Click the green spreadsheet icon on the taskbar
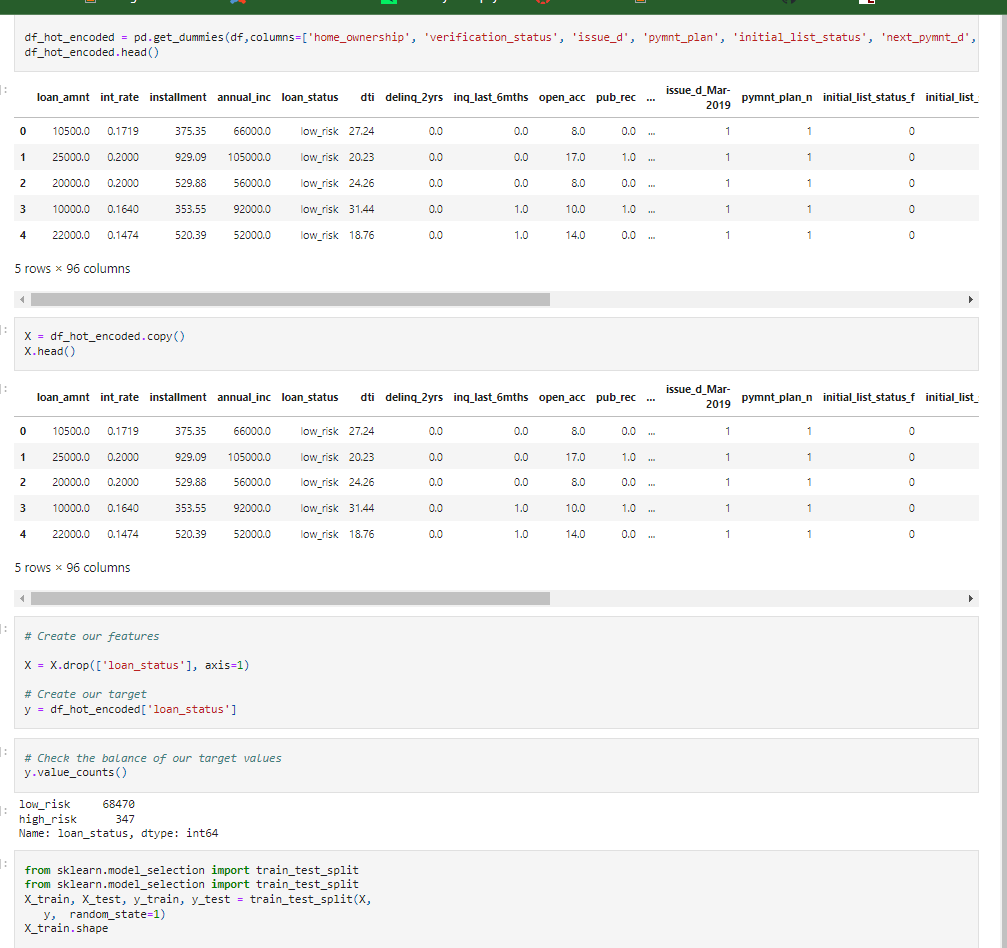 pos(388,5)
